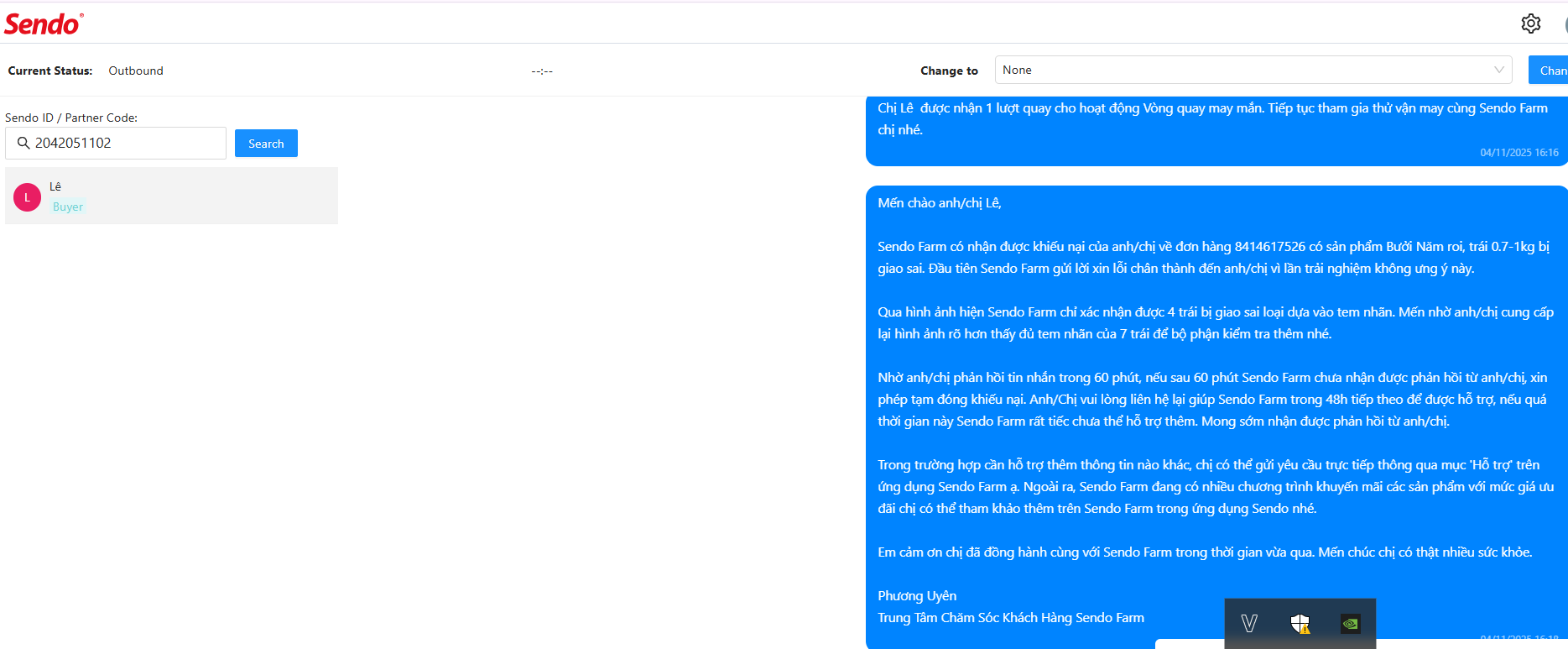Open the Windows Security shield tray icon
Viewport: 1568px width, 649px height.
[1300, 623]
